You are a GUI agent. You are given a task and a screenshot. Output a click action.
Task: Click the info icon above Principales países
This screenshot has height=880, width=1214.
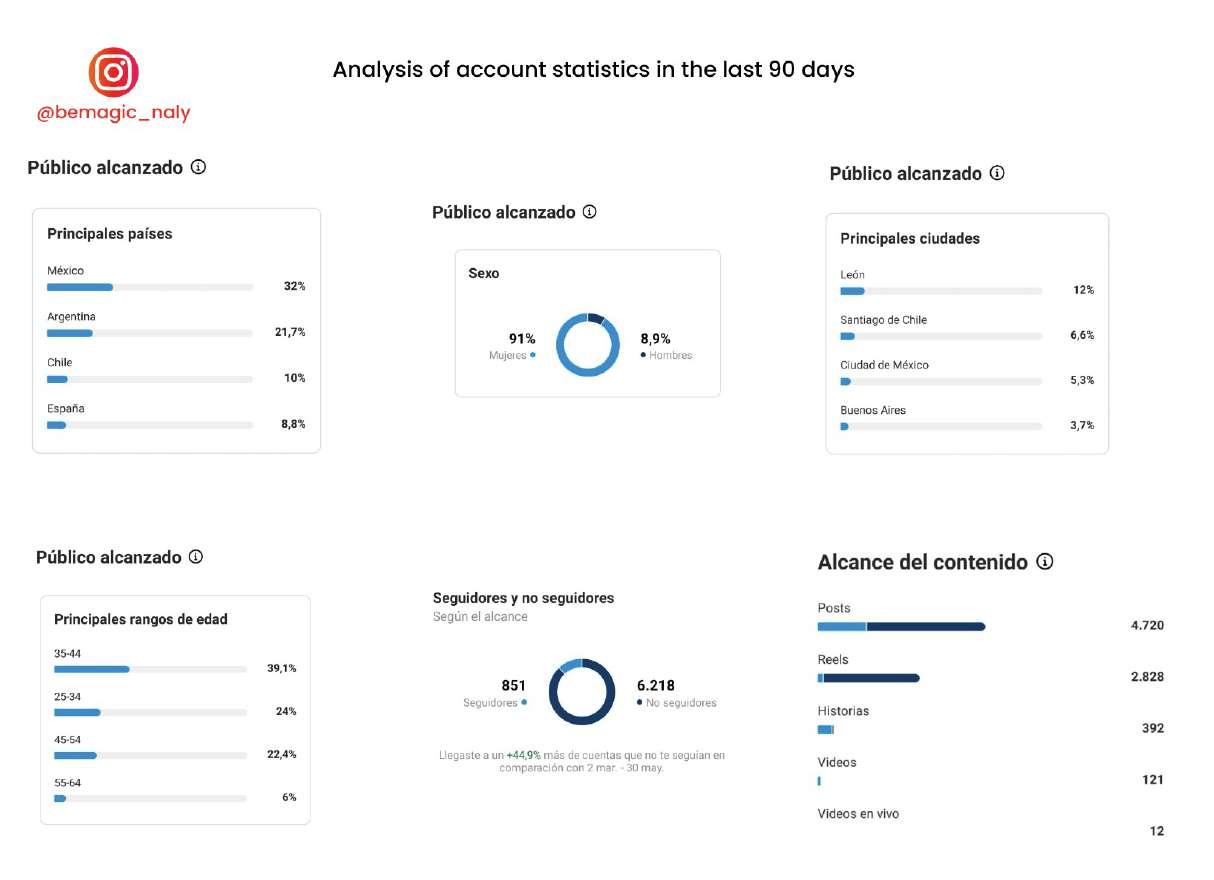tap(198, 167)
